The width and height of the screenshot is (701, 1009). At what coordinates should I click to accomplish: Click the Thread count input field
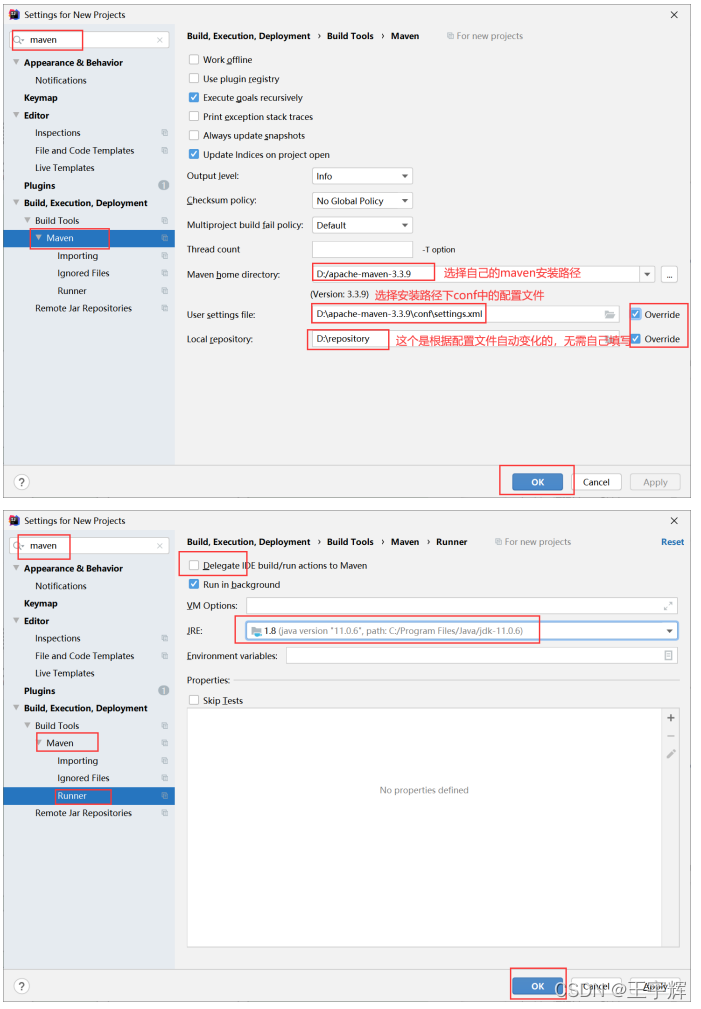(x=362, y=249)
